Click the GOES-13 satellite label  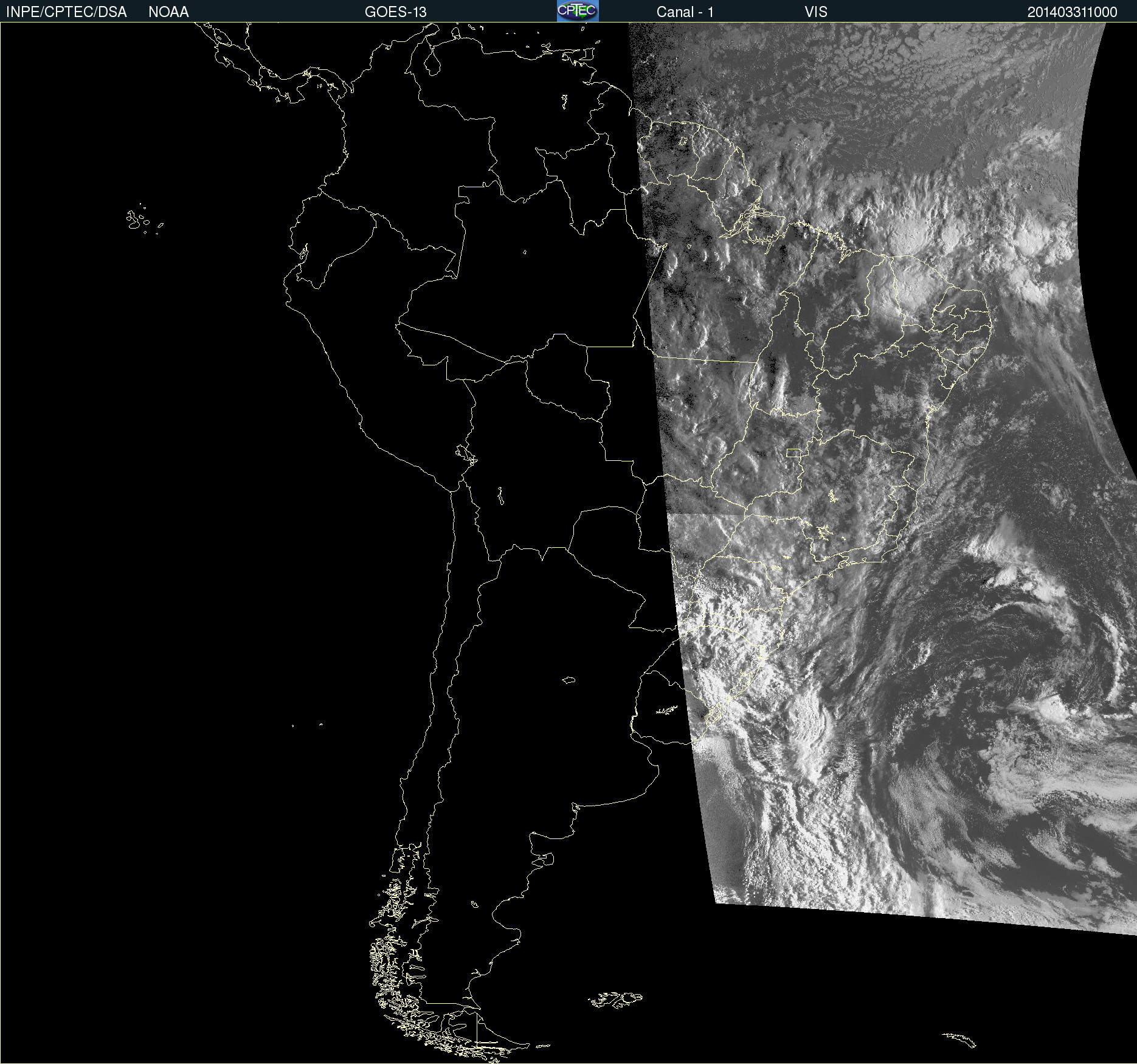396,12
